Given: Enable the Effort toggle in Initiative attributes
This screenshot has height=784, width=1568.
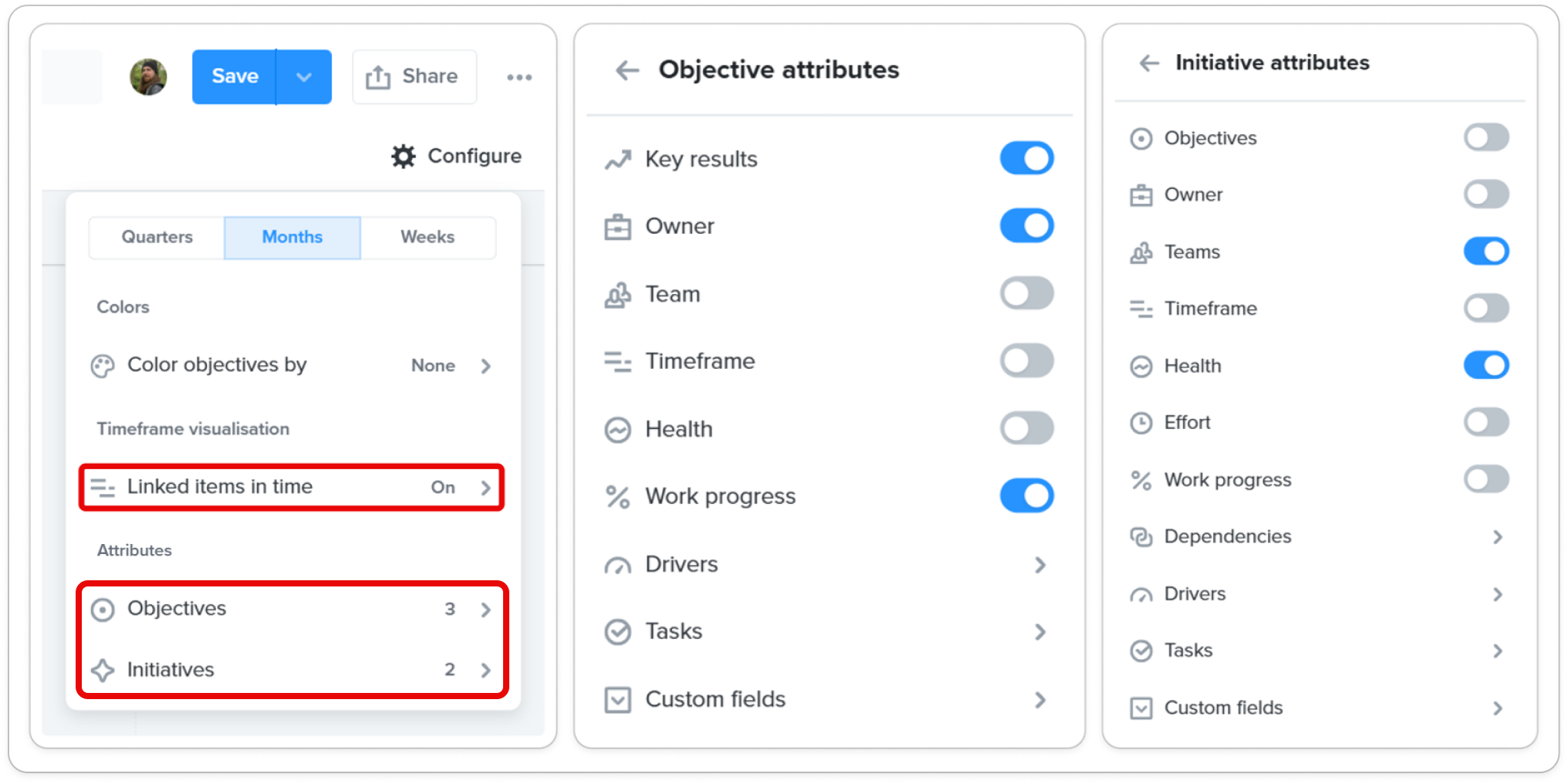Looking at the screenshot, I should [1486, 422].
